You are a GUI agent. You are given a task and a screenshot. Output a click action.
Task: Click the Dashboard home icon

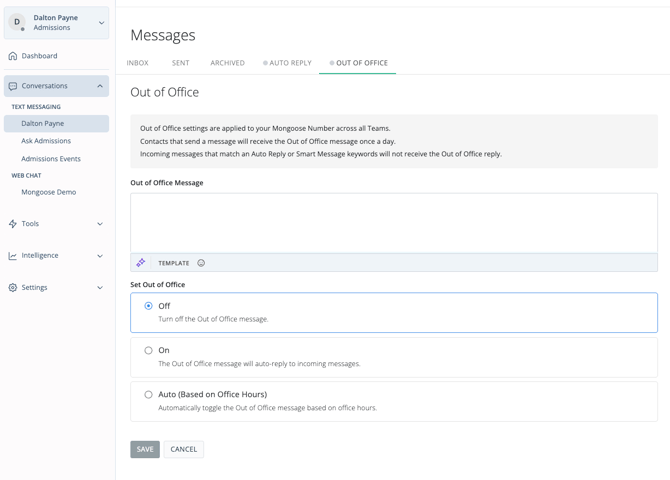(13, 56)
